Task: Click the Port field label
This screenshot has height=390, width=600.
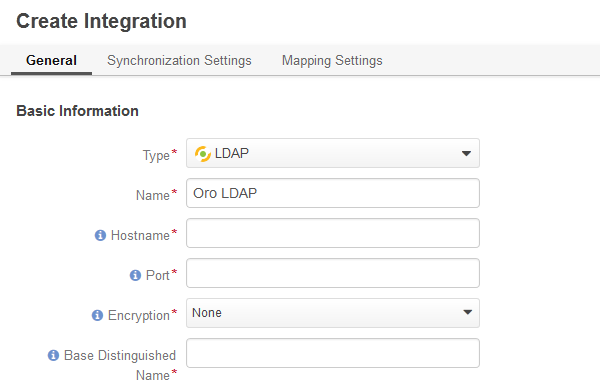Action: coord(158,275)
